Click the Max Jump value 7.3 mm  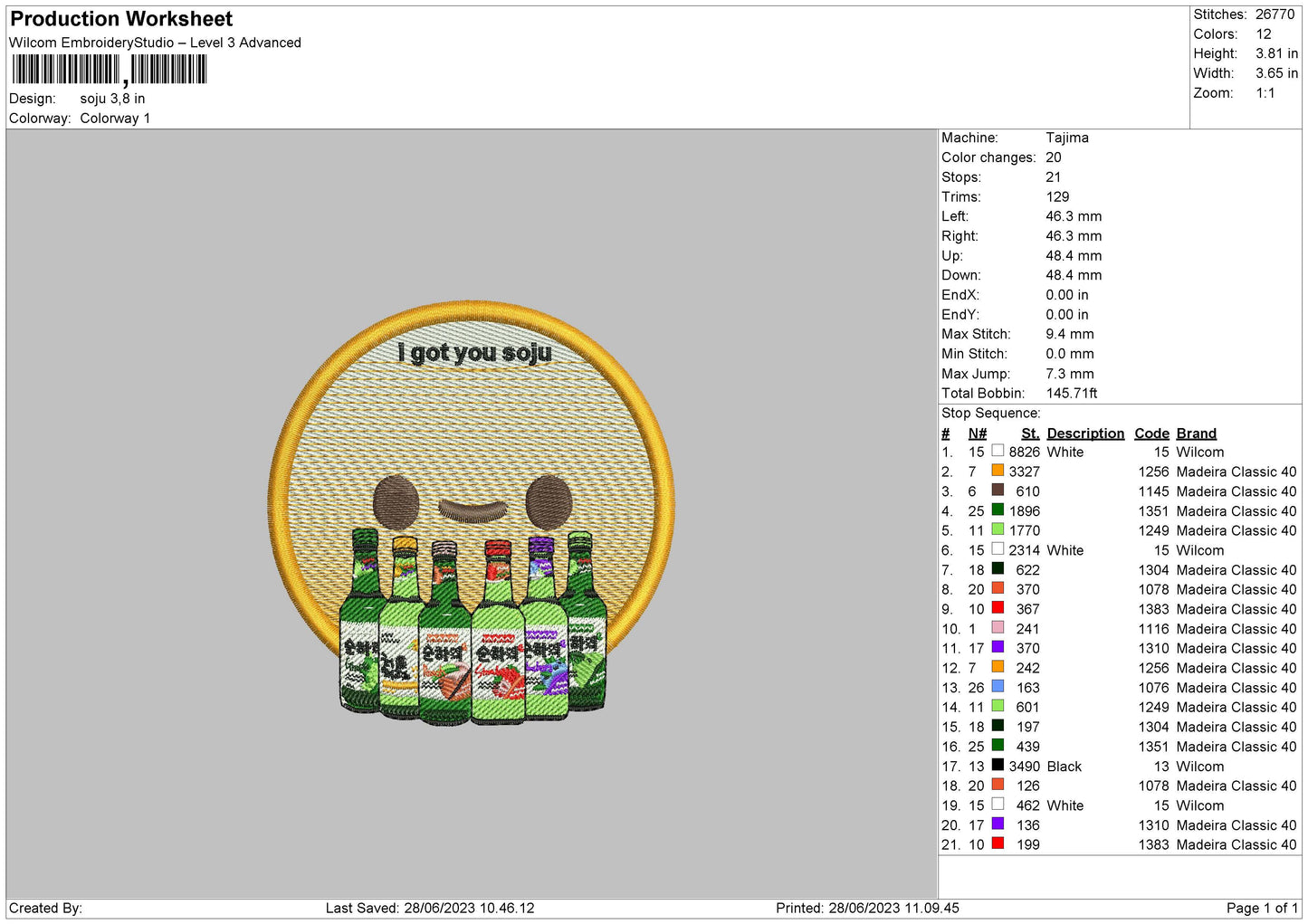click(1070, 374)
